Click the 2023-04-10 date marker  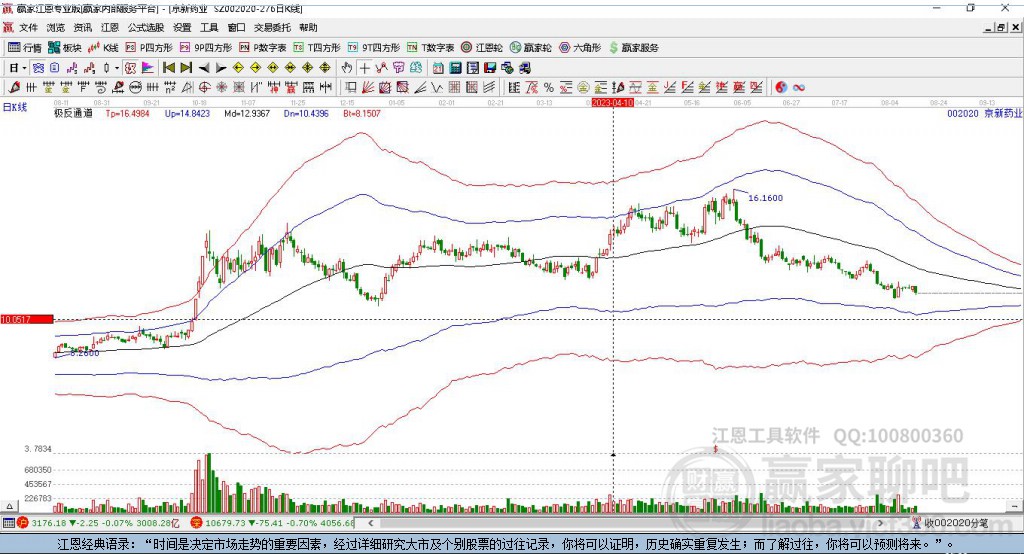click(613, 103)
